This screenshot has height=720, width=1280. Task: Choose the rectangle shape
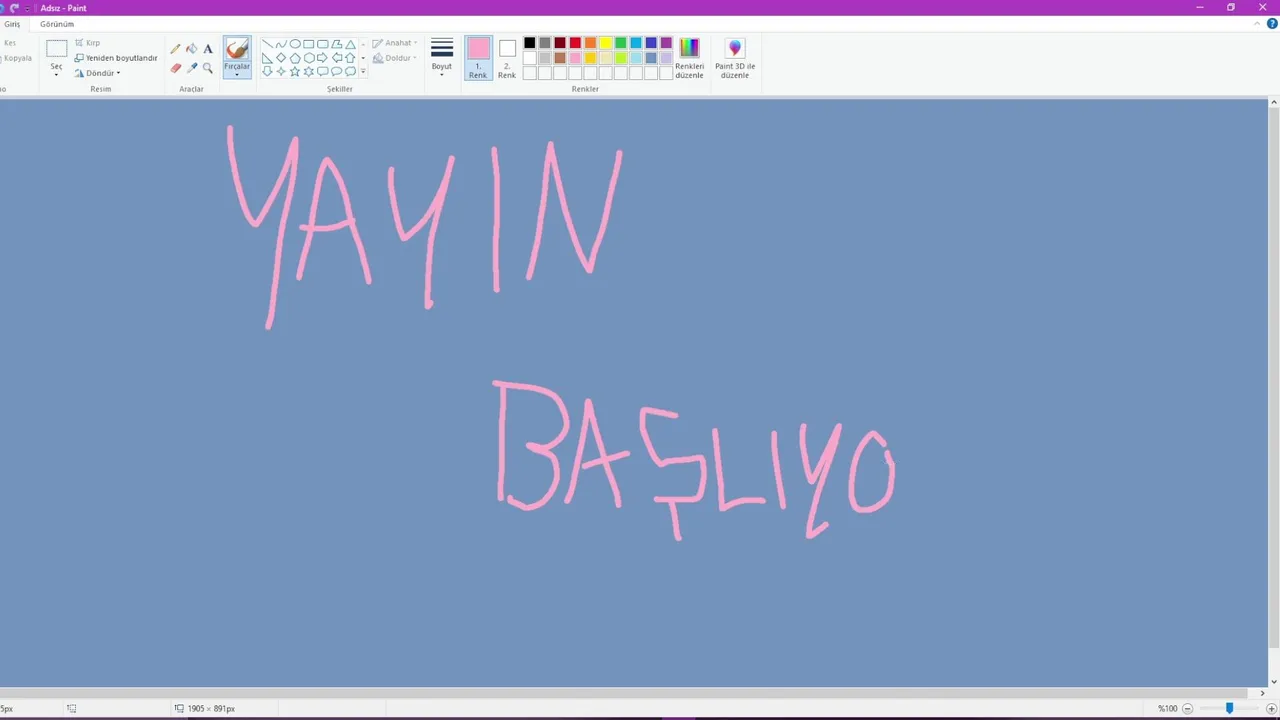[309, 44]
